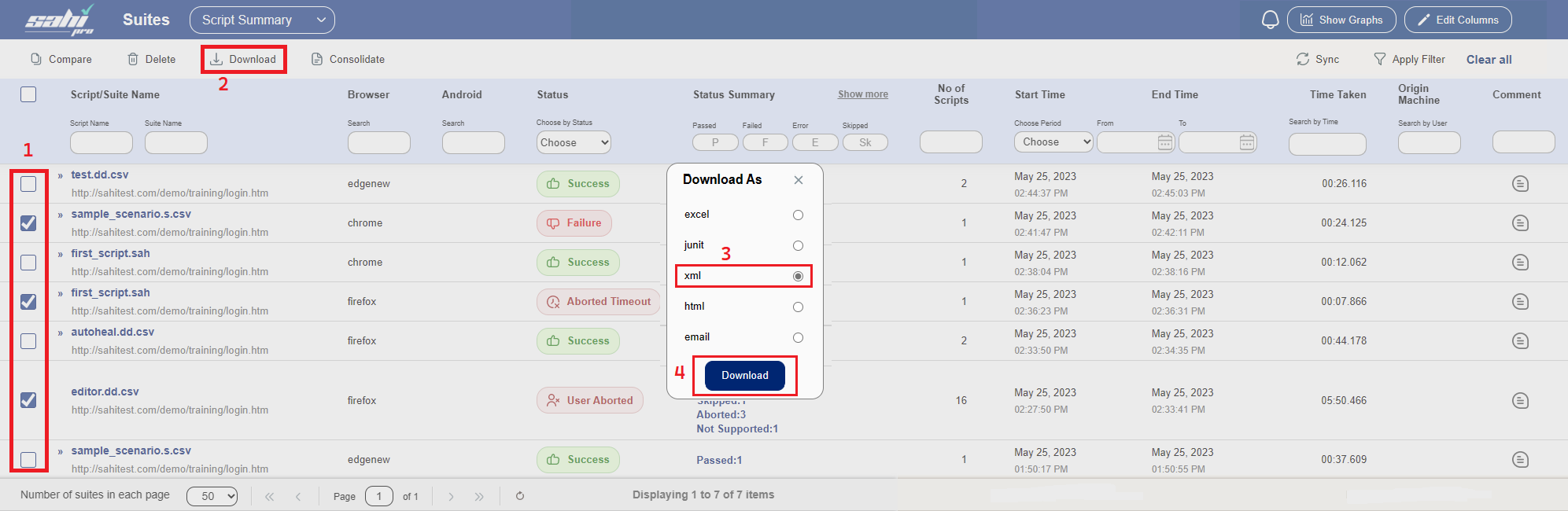The width and height of the screenshot is (1568, 511).
Task: Open suites-per-page dropdown showing 50
Action: pos(212,496)
